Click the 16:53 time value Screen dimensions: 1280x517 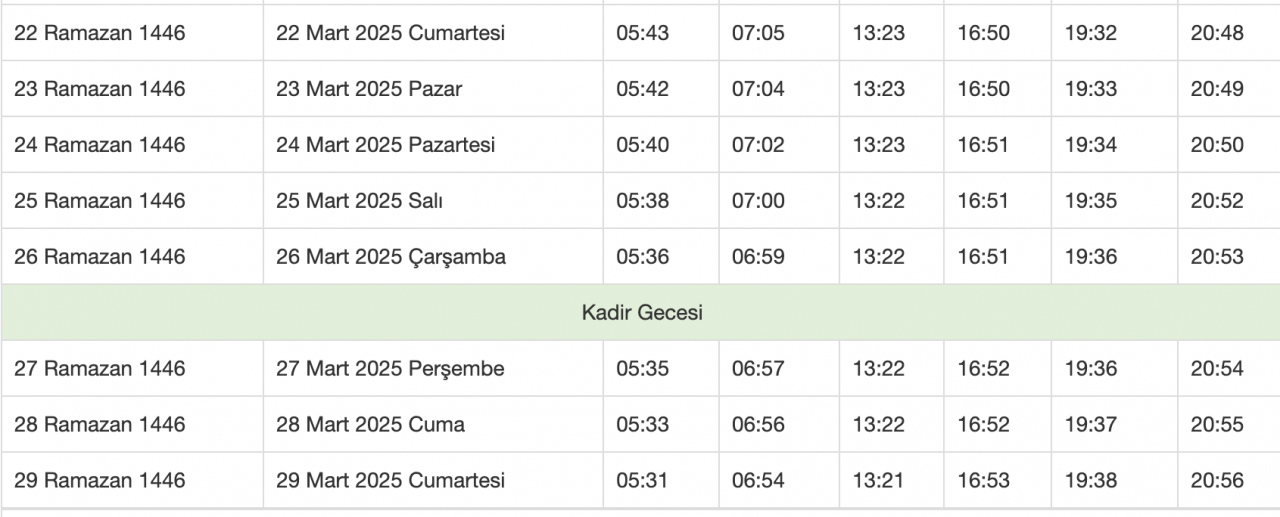click(984, 481)
